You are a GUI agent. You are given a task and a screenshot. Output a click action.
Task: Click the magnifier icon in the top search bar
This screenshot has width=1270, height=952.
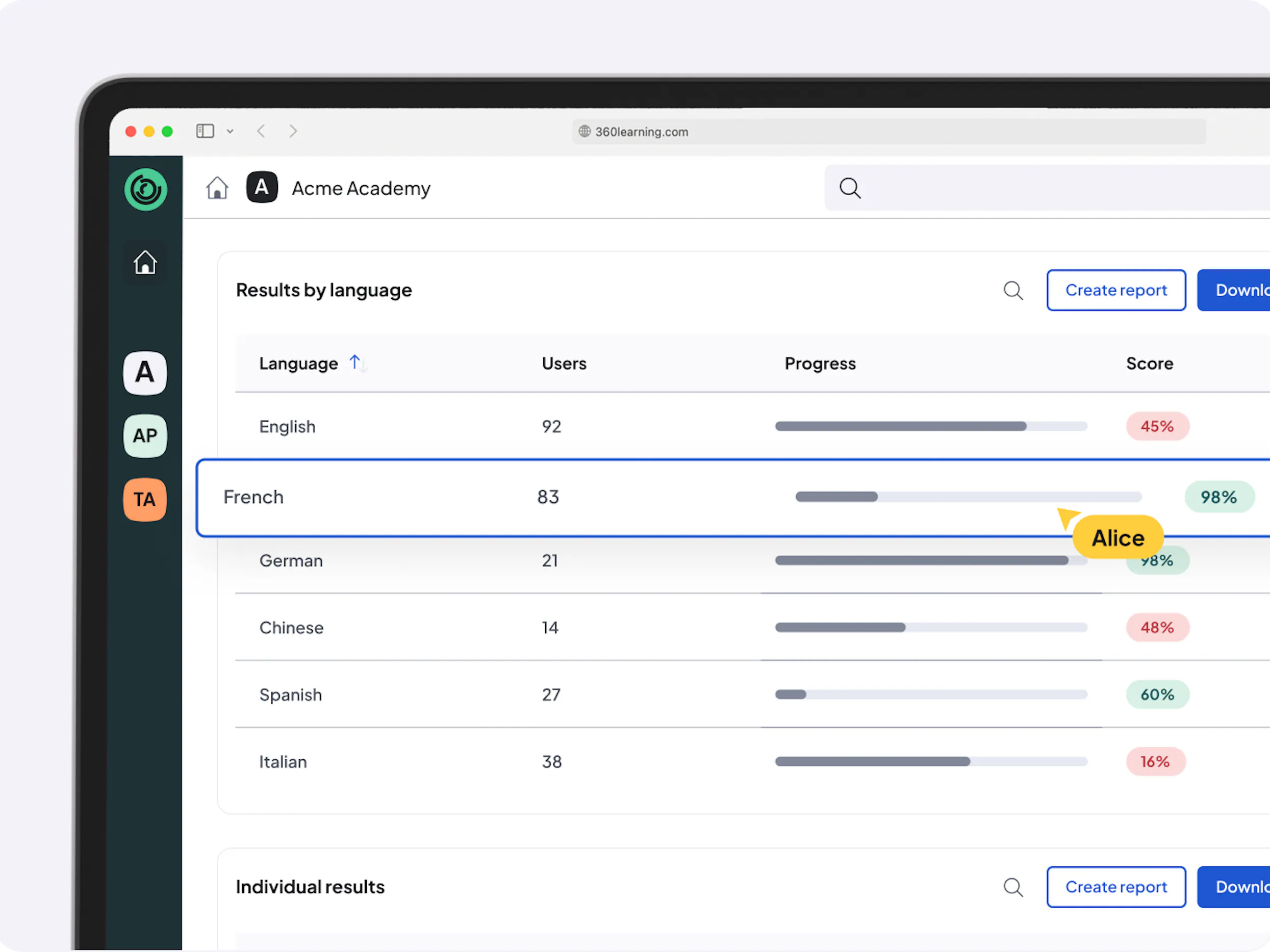(x=850, y=188)
